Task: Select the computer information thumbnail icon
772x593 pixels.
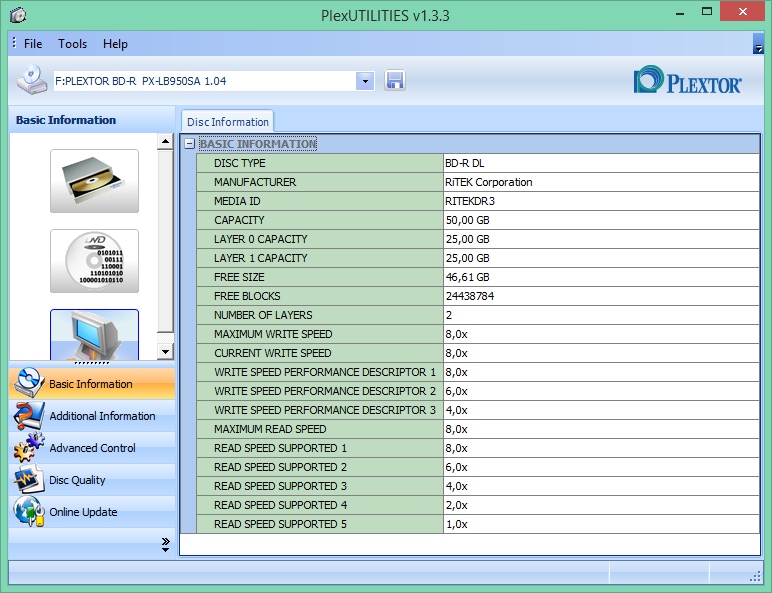Action: [94, 334]
